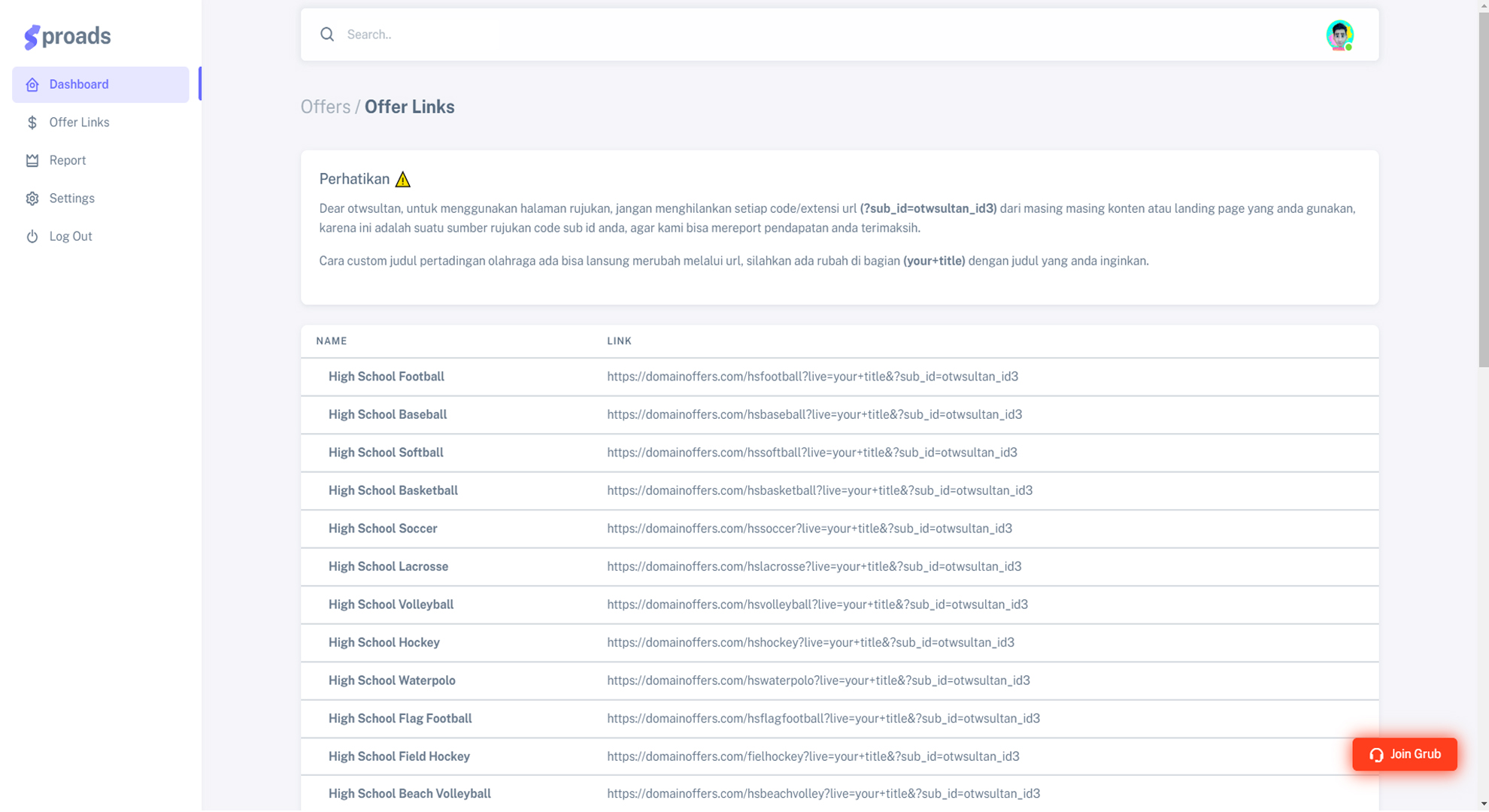1489x812 pixels.
Task: Select the High School Soccer row name
Action: pos(383,529)
